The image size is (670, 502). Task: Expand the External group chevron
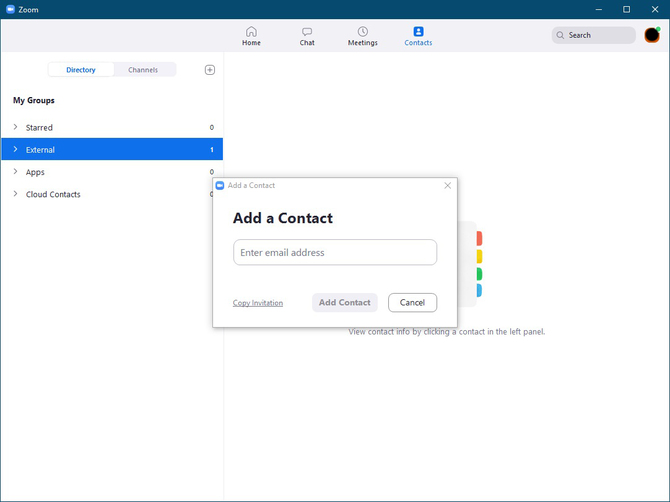(15, 149)
